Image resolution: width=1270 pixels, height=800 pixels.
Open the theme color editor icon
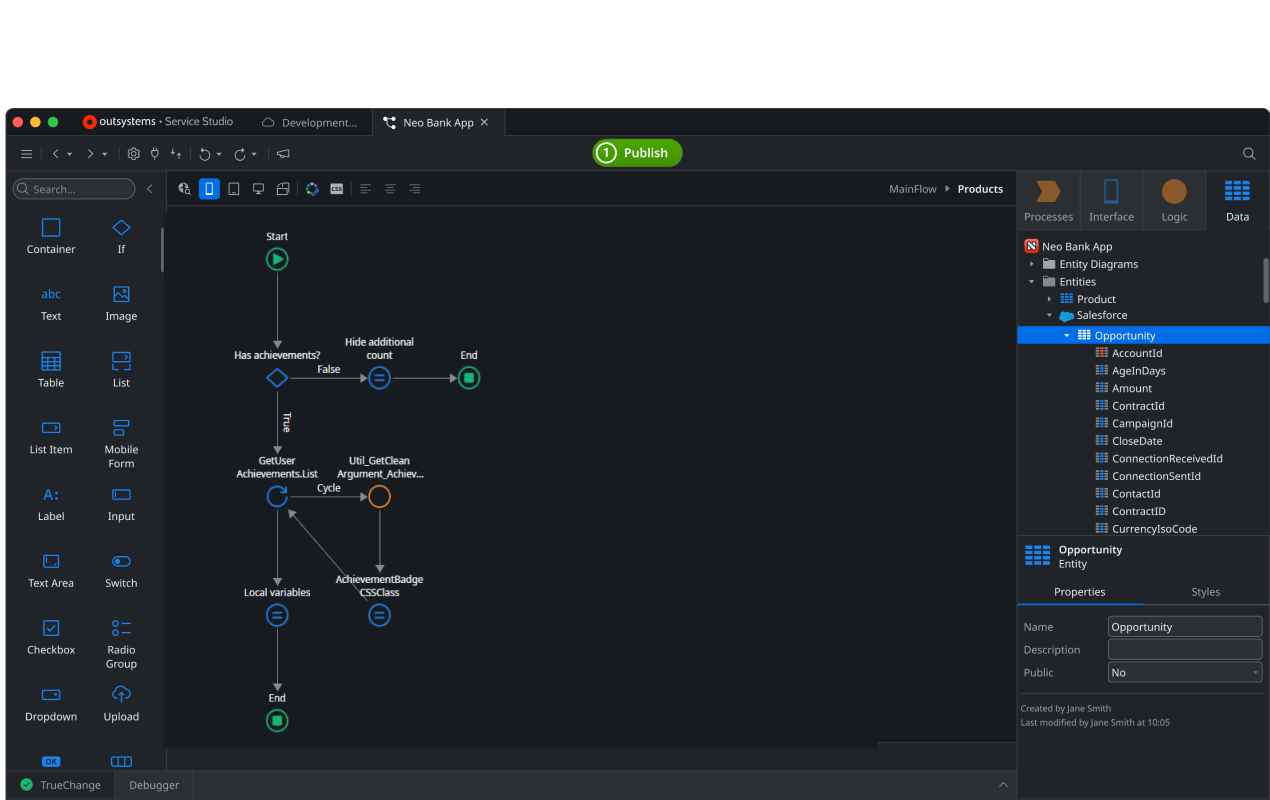point(313,189)
